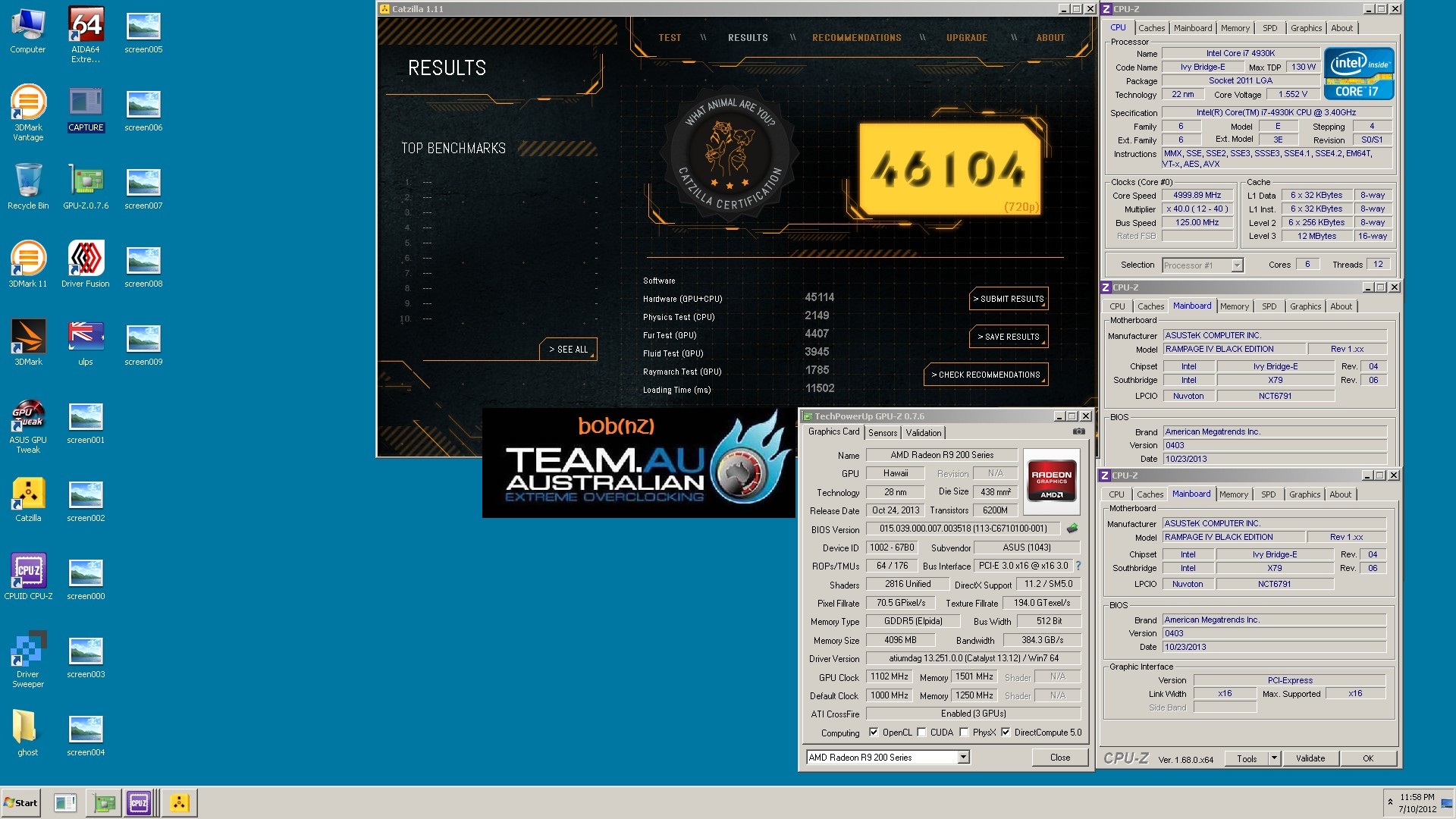This screenshot has width=1456, height=819.
Task: Select the CPUID CPU-Z desktop shortcut
Action: coord(28,577)
